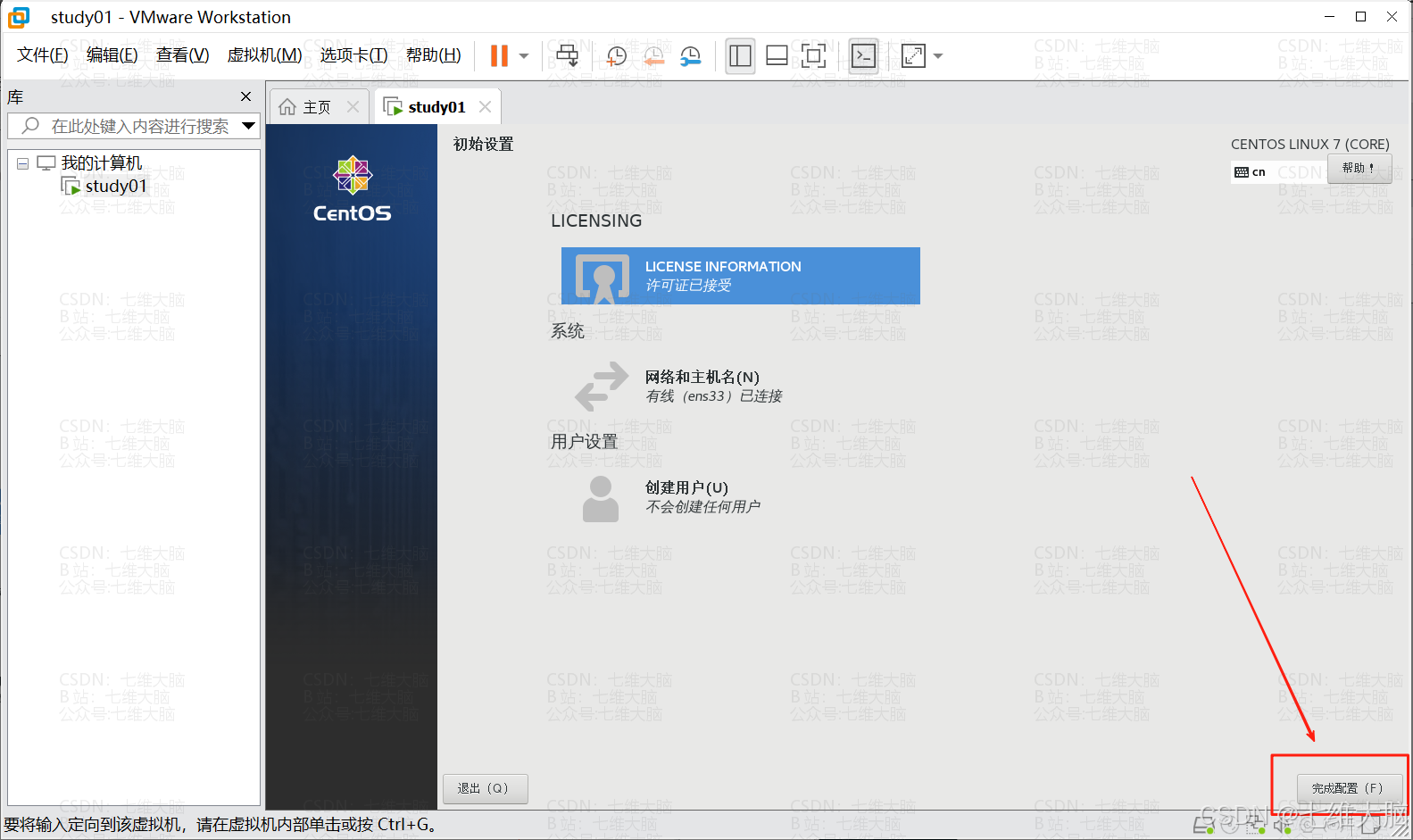Send Ctrl+Alt+Del to the virtual machine
This screenshot has width=1413, height=840.
[x=567, y=56]
